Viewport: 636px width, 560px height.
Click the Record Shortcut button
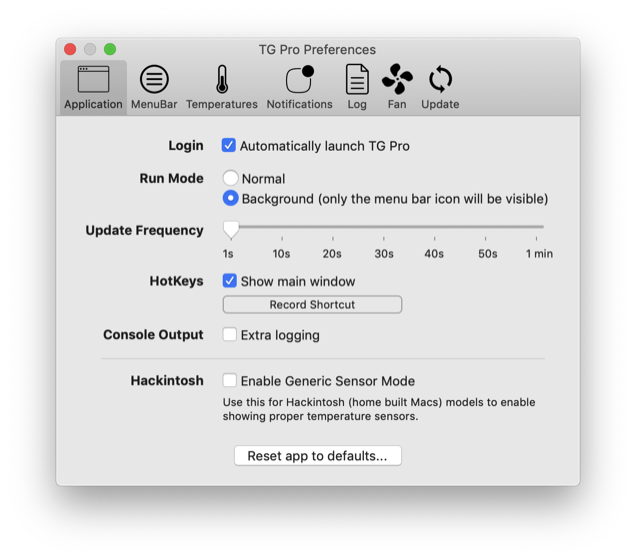tap(312, 305)
